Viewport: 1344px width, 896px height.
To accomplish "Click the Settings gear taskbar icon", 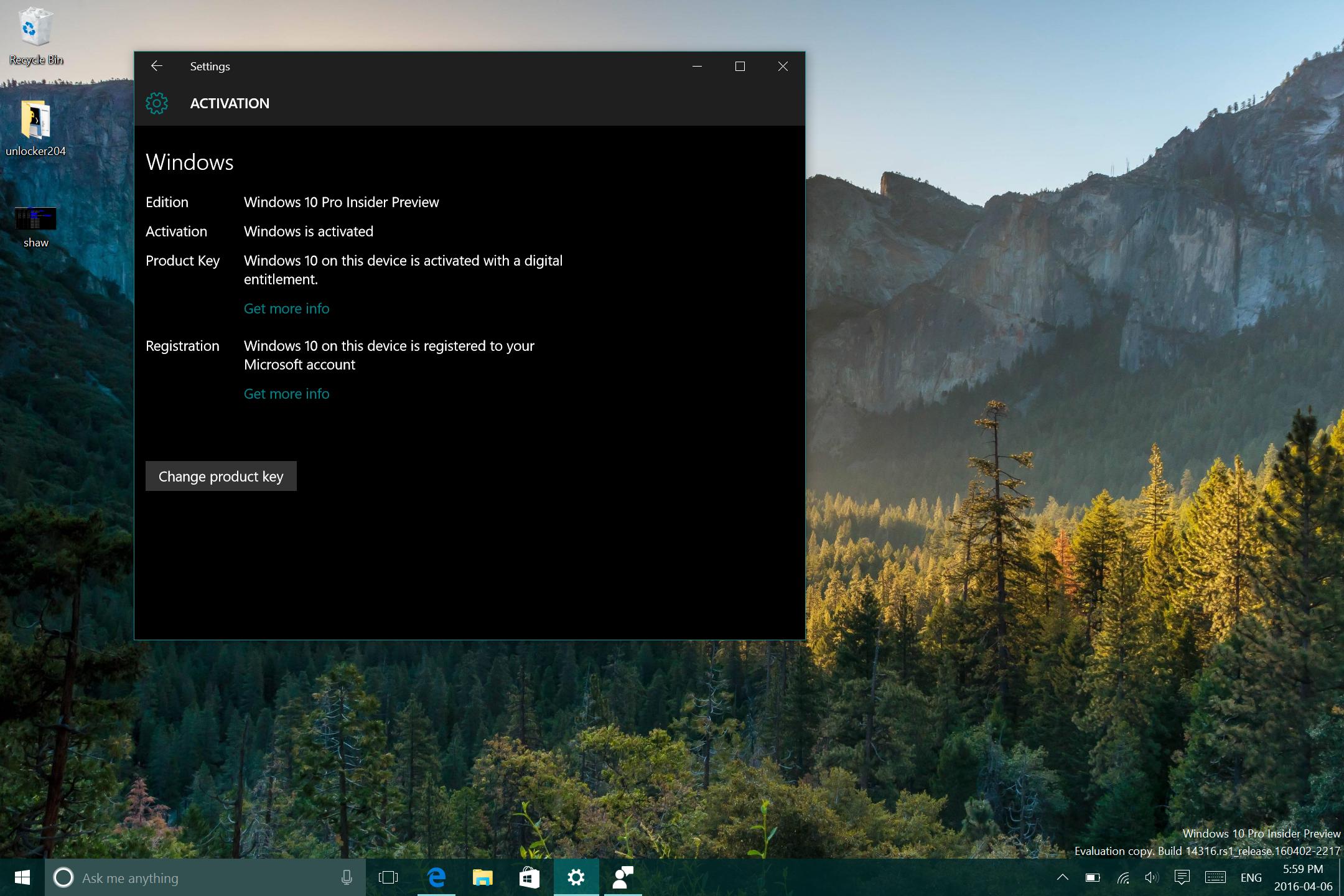I will 576,878.
